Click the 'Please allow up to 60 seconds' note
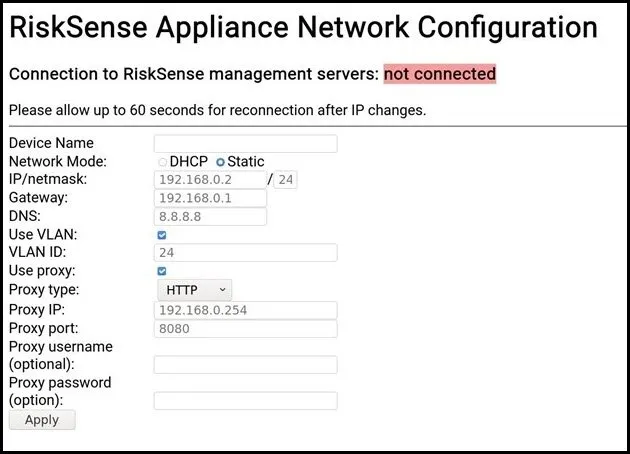 tap(217, 110)
